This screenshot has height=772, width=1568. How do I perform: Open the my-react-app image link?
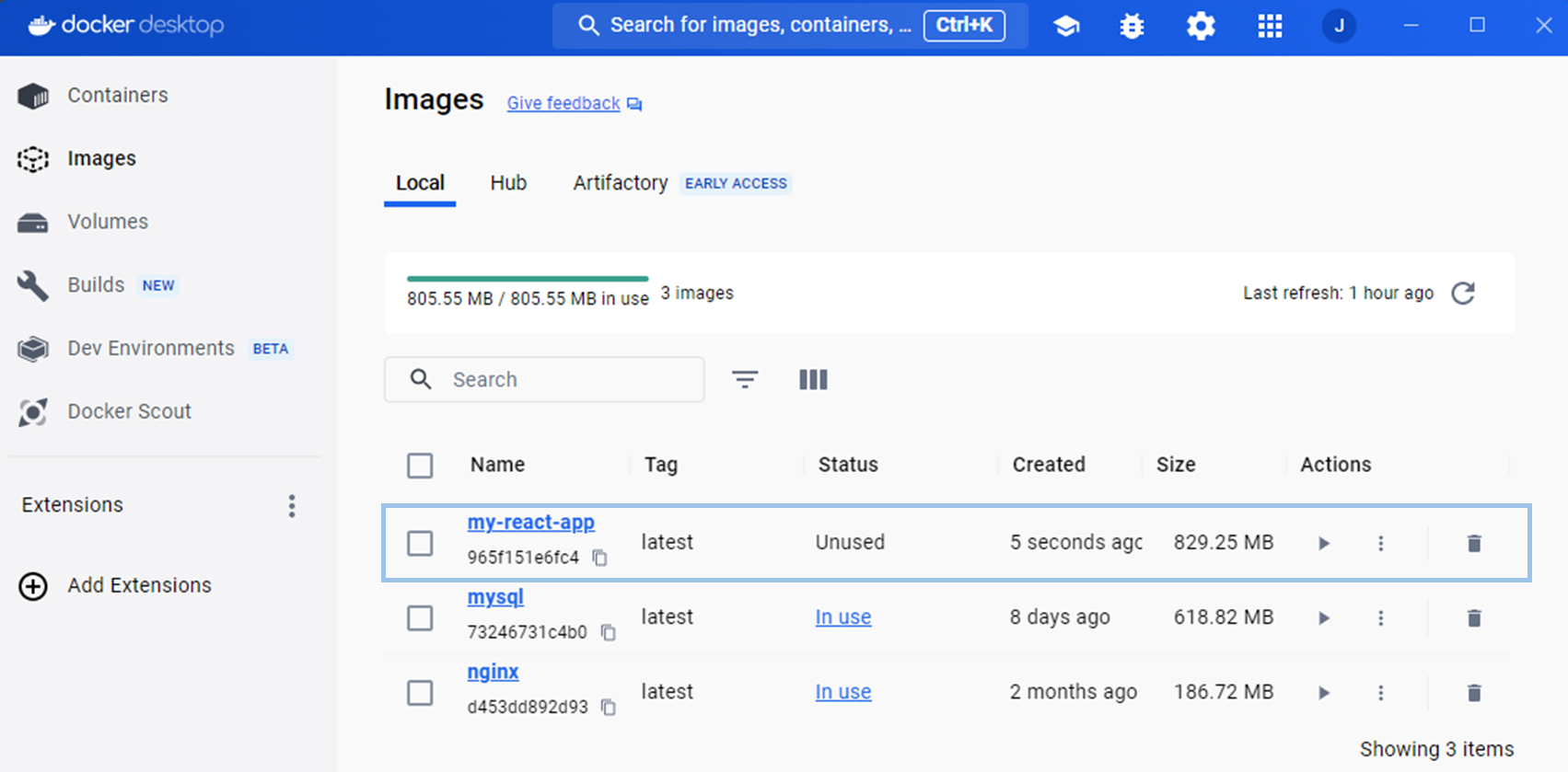coord(530,522)
